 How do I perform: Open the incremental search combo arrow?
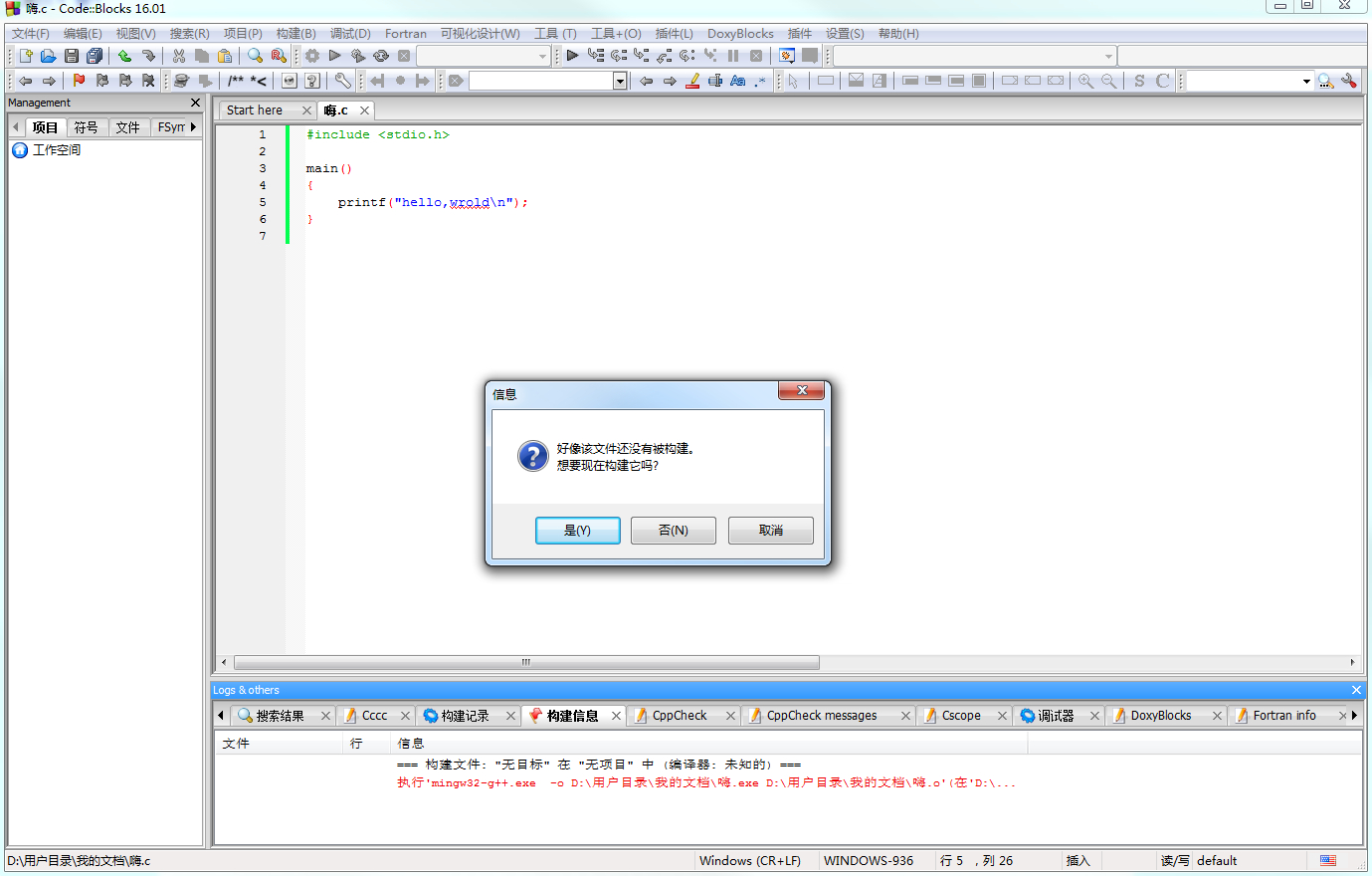620,81
